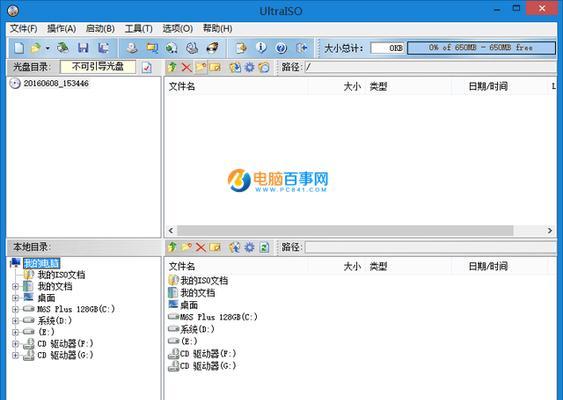Click the disc directory 路径 field

(431, 67)
